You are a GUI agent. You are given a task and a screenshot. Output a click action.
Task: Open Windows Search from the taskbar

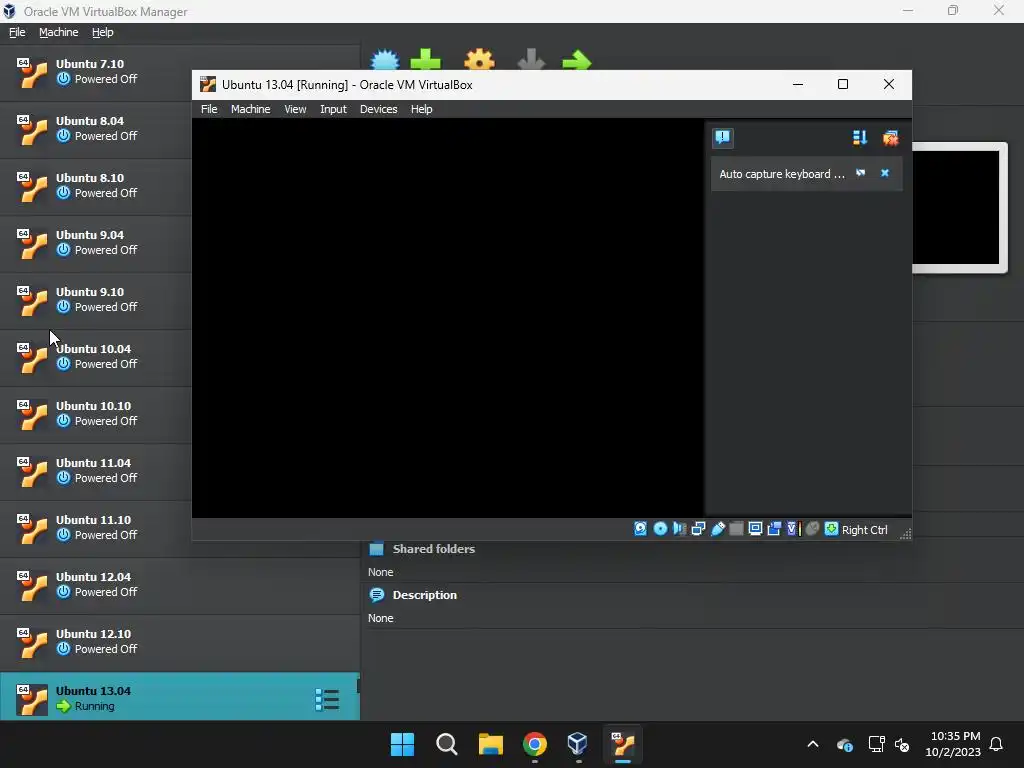click(x=447, y=744)
